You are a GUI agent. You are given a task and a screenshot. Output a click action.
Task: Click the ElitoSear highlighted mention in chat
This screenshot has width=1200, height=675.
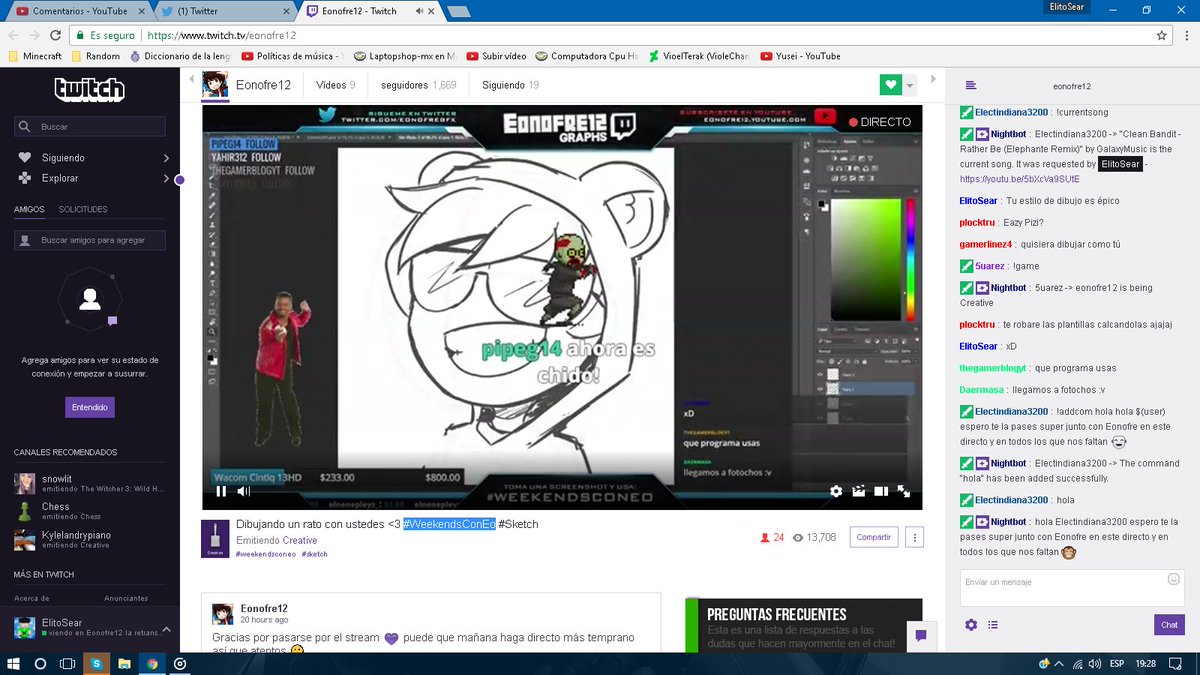[x=1119, y=164]
